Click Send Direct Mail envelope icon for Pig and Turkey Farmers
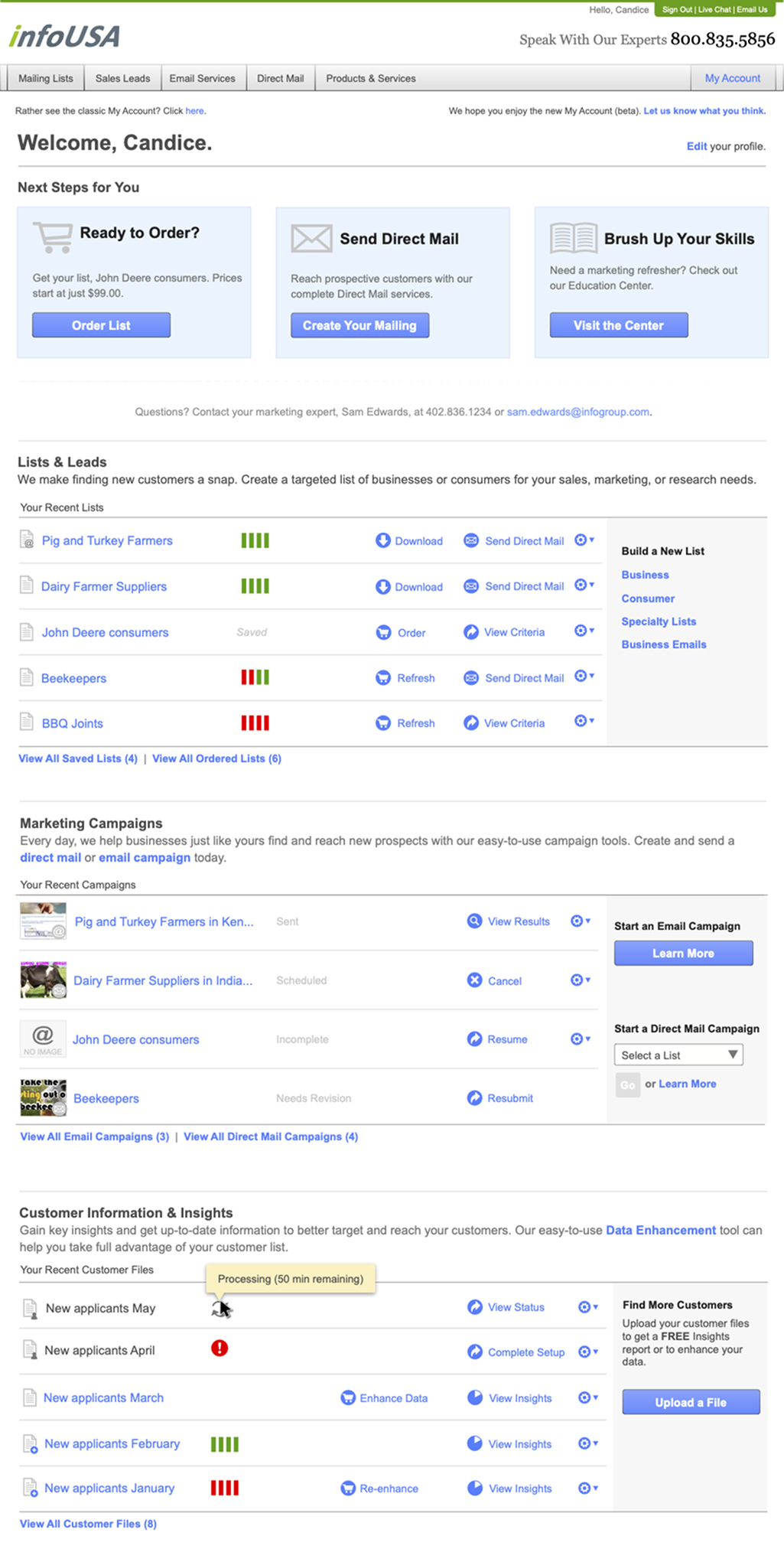The width and height of the screenshot is (784, 1562). click(x=471, y=540)
